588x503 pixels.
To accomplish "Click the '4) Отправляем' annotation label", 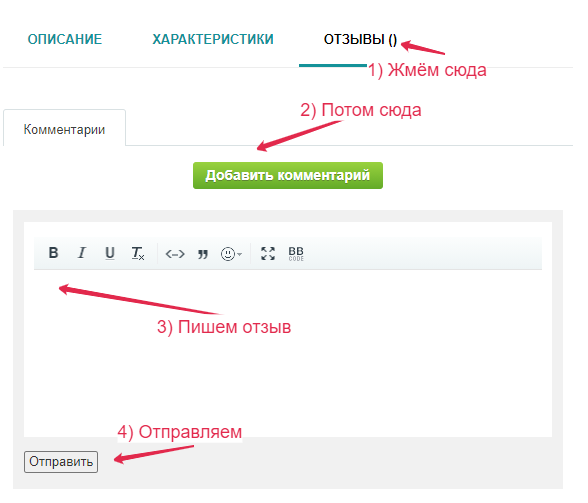I will click(180, 432).
